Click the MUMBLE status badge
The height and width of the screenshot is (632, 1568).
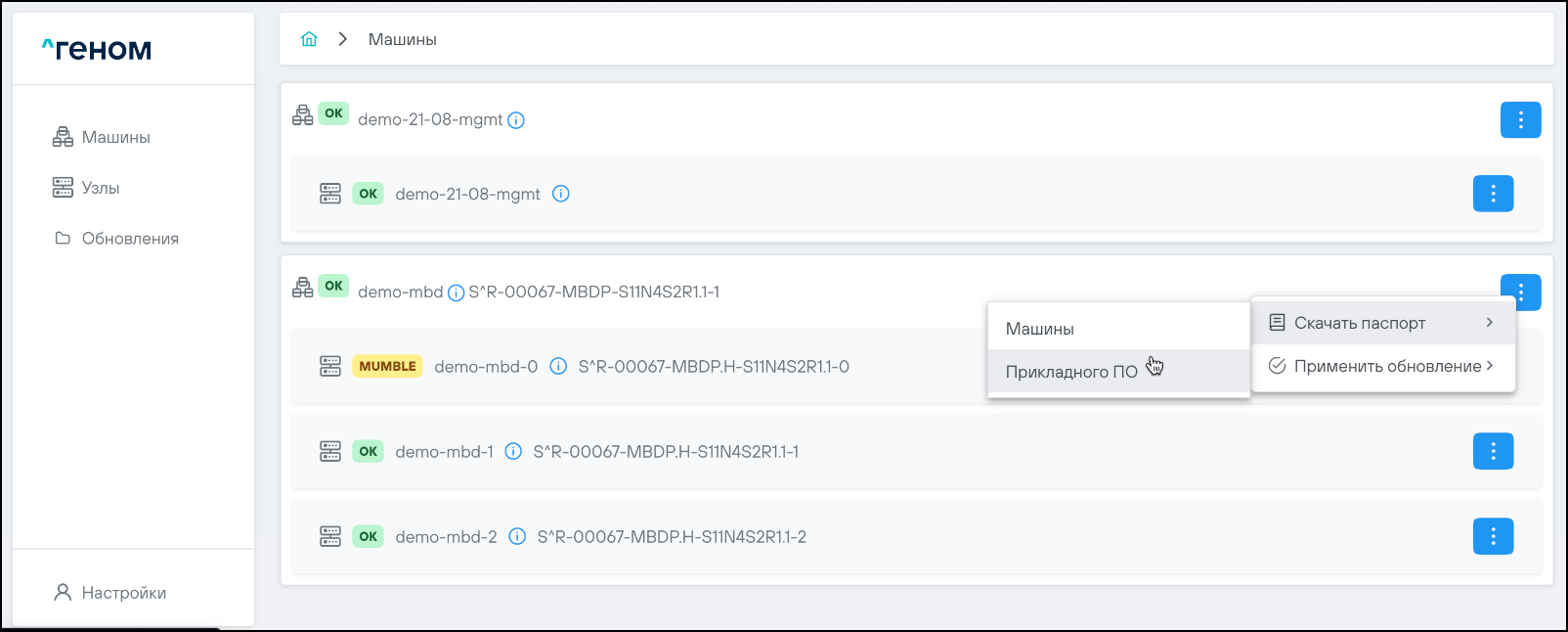click(387, 367)
